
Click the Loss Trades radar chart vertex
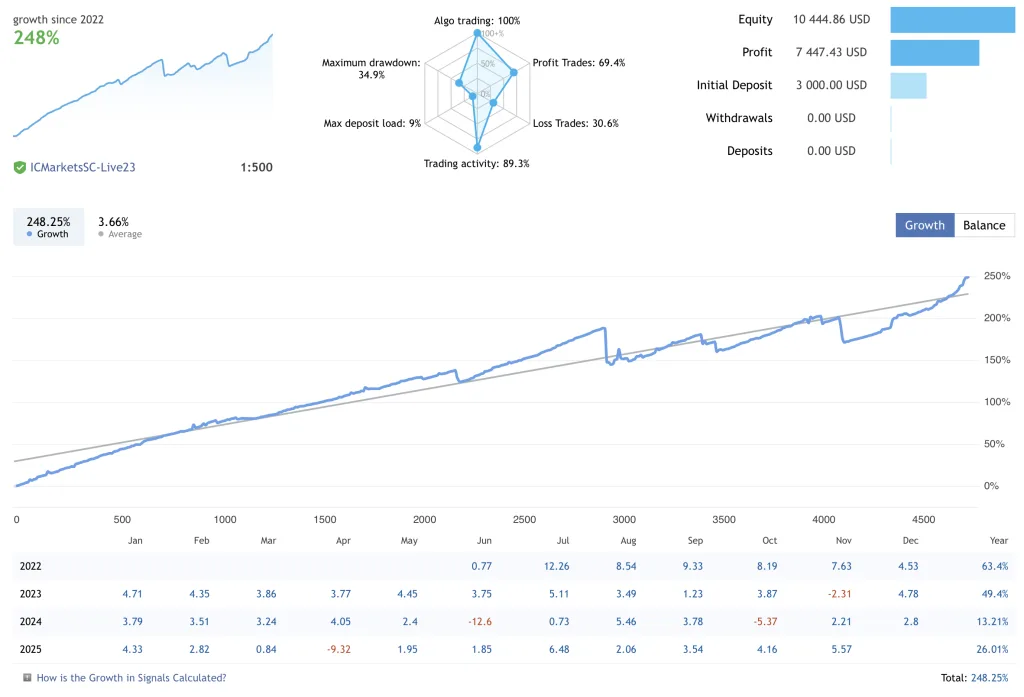click(x=494, y=102)
